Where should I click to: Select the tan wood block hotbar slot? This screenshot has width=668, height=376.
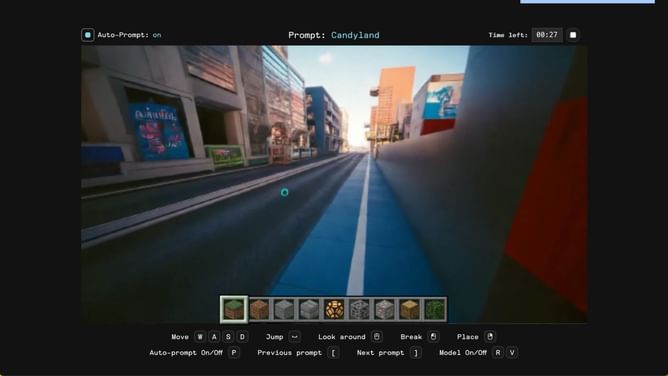[409, 309]
